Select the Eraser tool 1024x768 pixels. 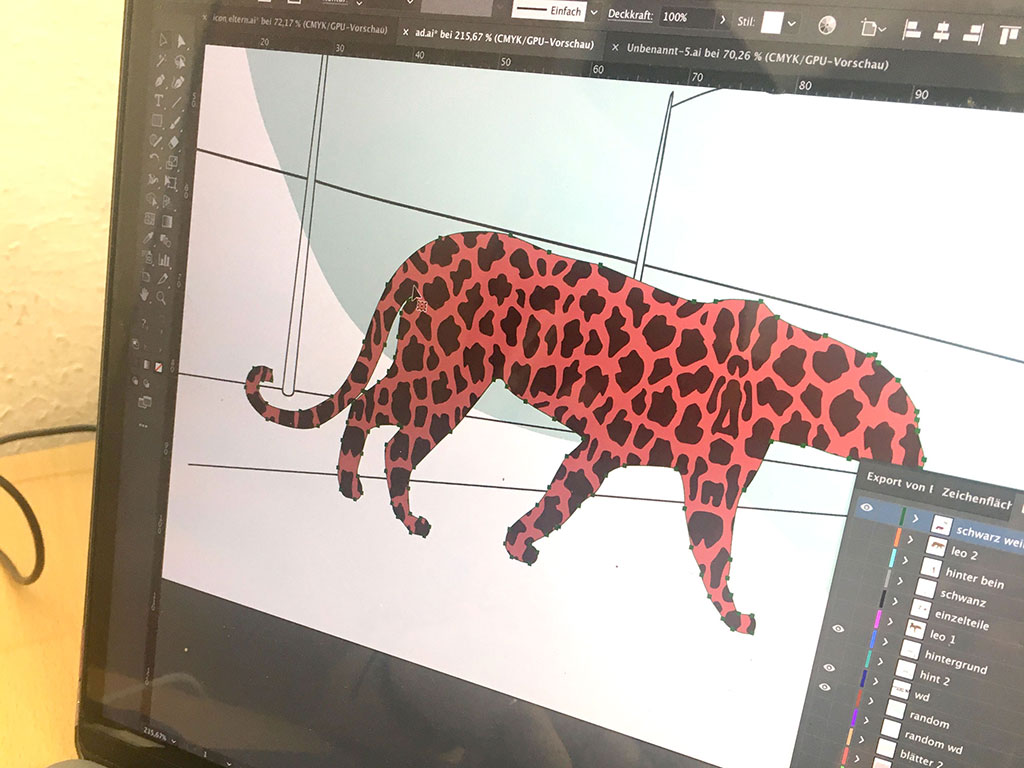[x=174, y=142]
